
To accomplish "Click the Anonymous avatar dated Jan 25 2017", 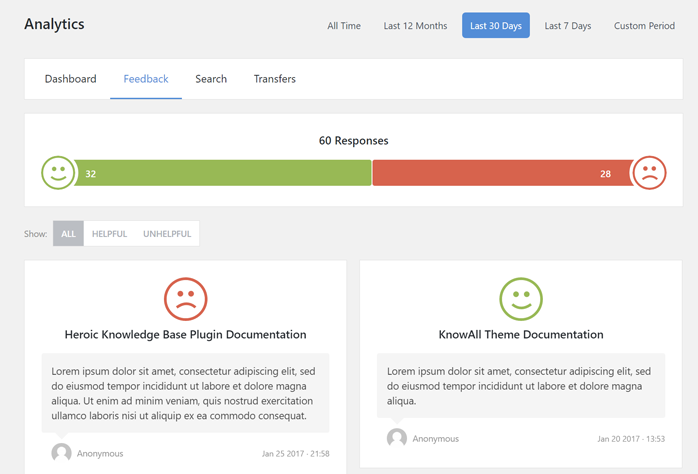I will pyautogui.click(x=61, y=453).
